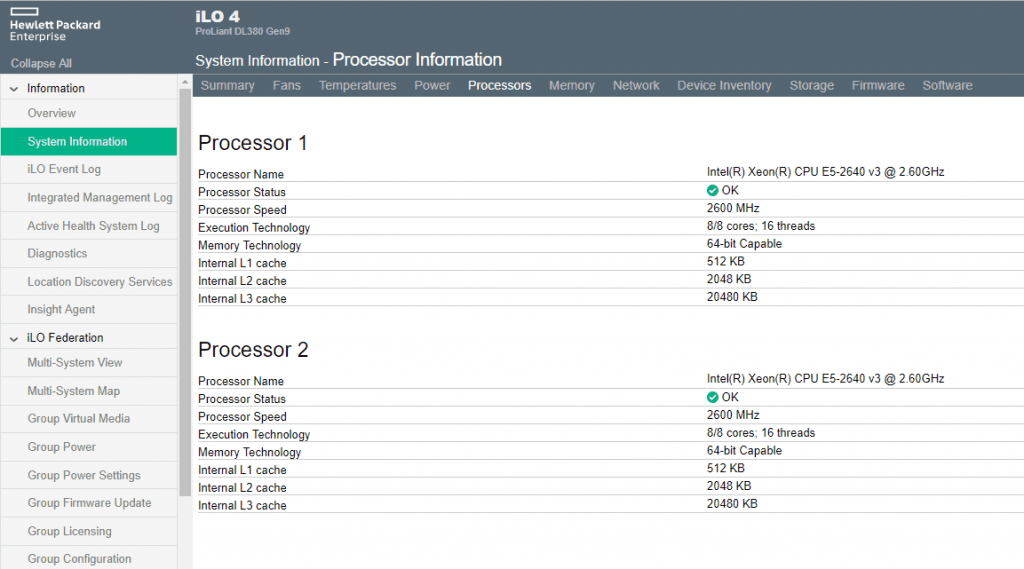Click Processor 2 'Memory Technology' label
This screenshot has height=569, width=1024.
pos(249,452)
